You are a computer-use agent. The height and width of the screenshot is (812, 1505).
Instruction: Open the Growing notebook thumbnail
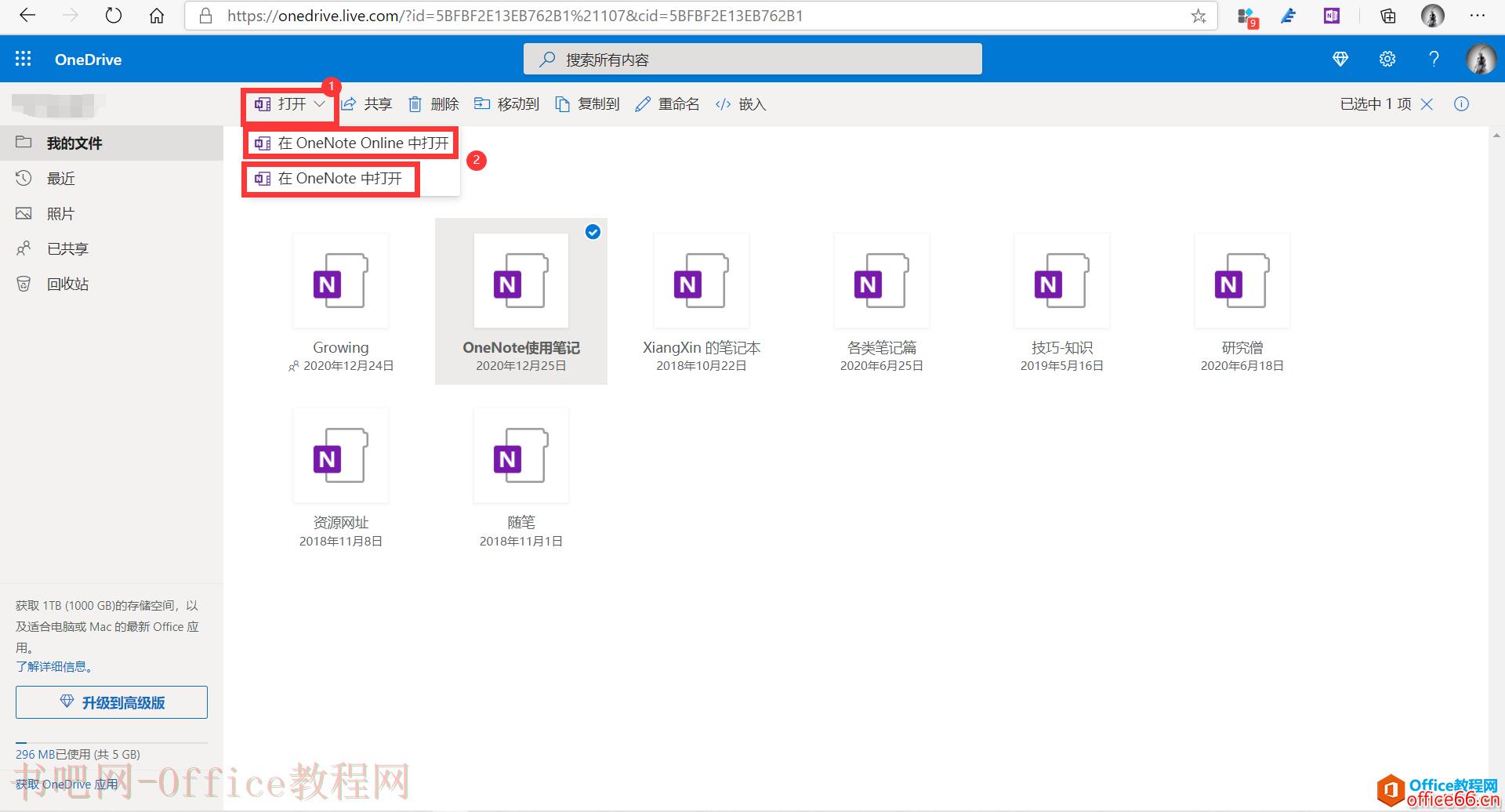point(341,281)
